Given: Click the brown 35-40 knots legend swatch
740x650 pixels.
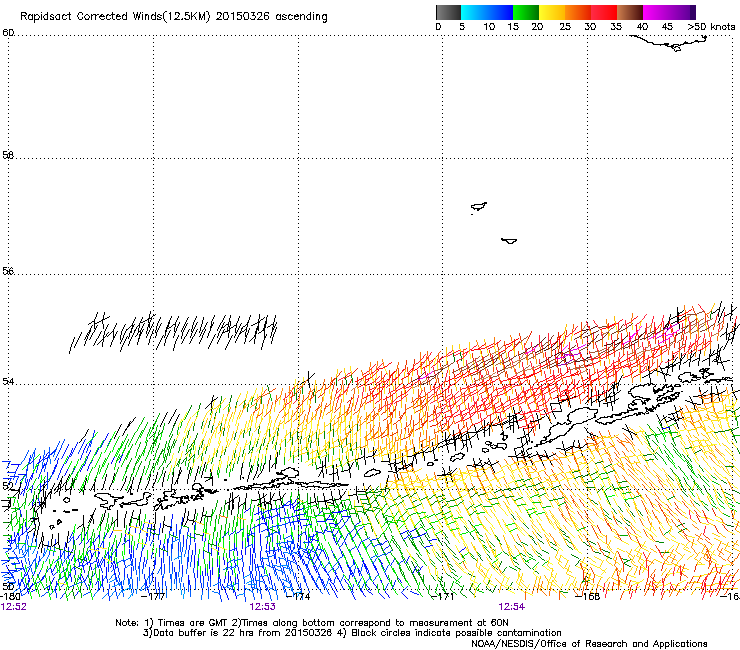Looking at the screenshot, I should (630, 12).
